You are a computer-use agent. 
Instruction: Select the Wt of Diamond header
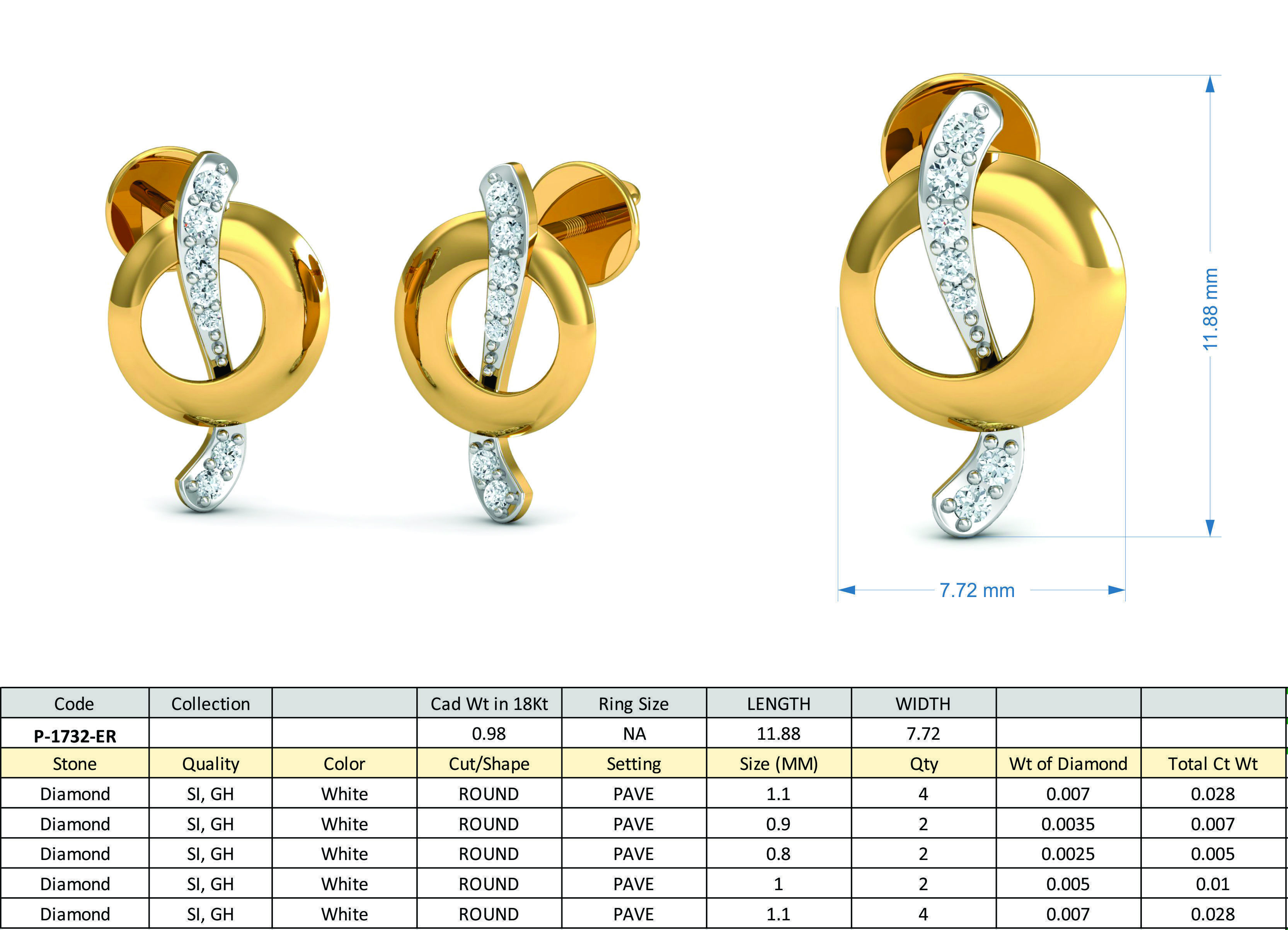pos(1068,764)
